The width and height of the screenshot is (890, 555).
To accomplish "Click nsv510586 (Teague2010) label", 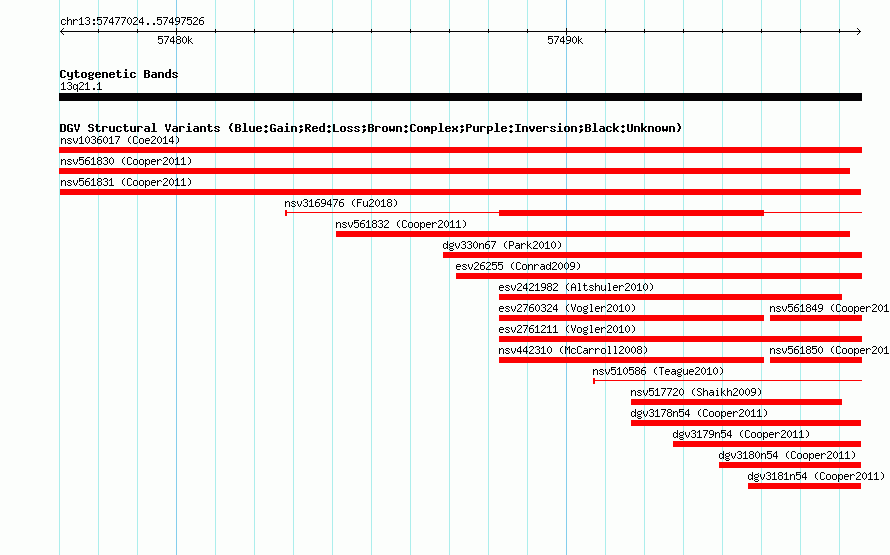I will pos(658,371).
